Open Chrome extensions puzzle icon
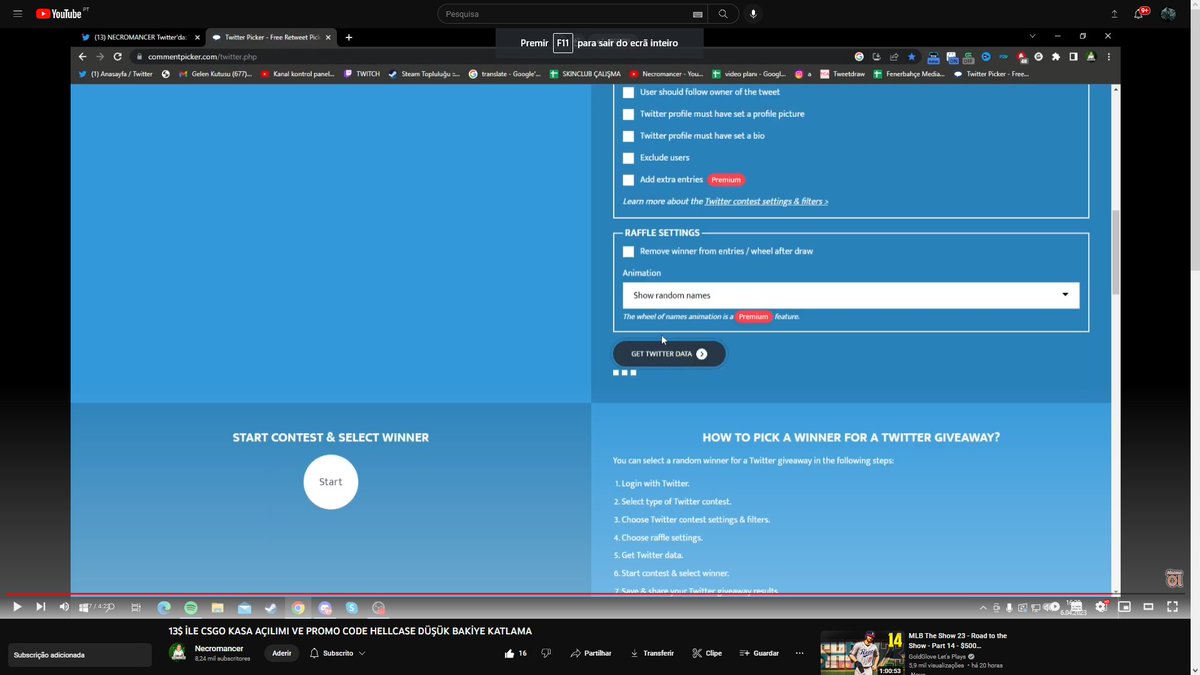Image resolution: width=1200 pixels, height=675 pixels. (1056, 57)
